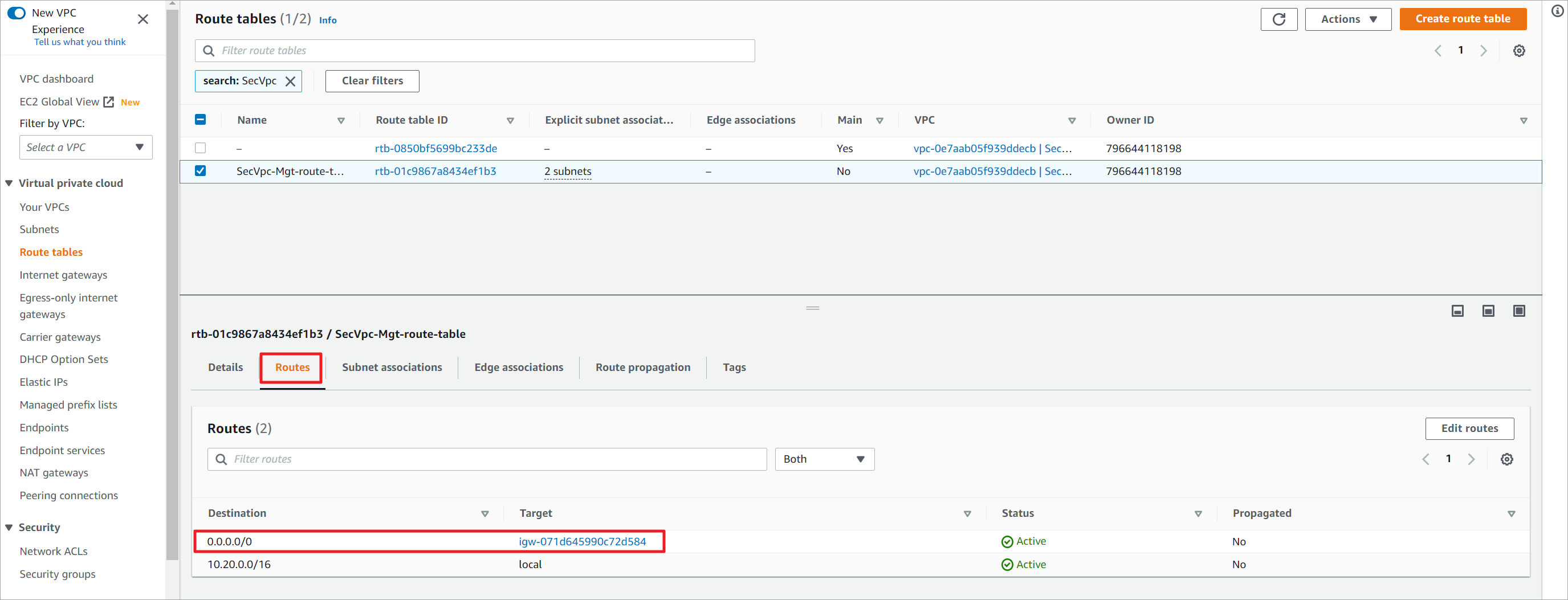This screenshot has width=1568, height=600.
Task: Click the Filter route tables search field
Action: (475, 51)
